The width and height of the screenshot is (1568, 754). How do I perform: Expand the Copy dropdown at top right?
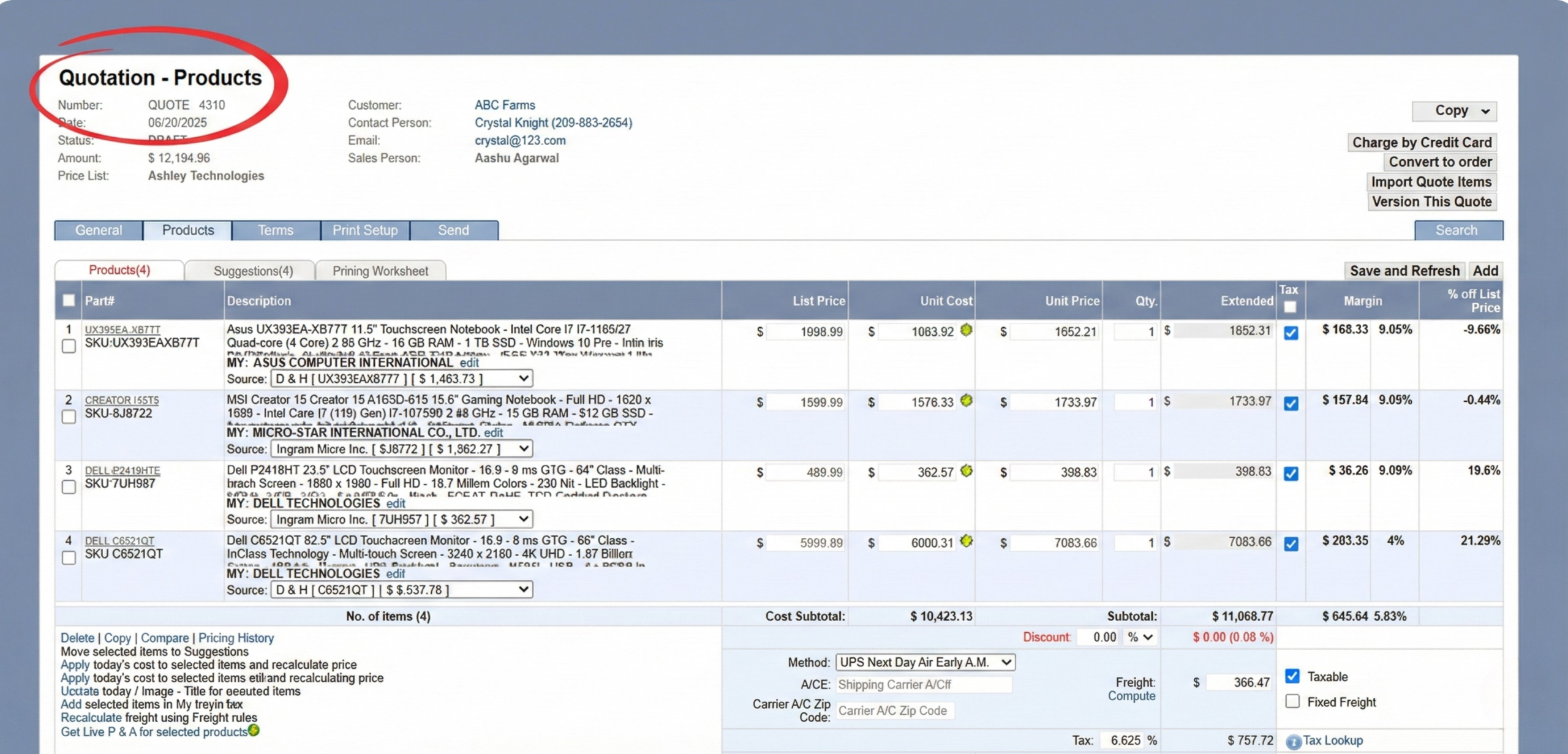click(1455, 110)
